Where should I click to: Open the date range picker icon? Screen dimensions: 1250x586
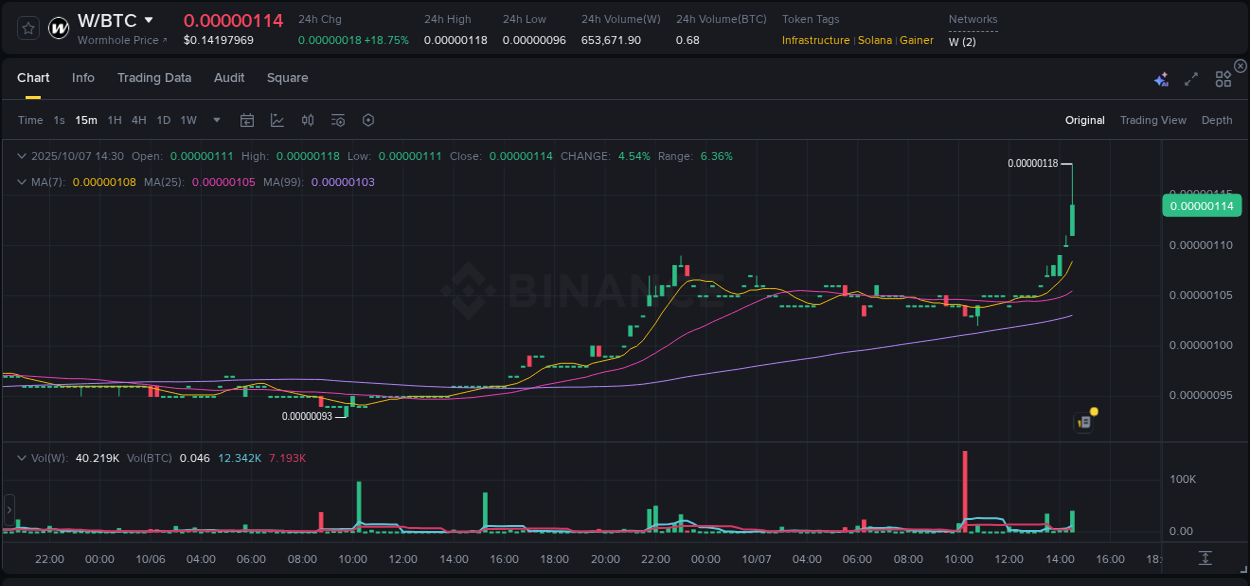pos(247,119)
